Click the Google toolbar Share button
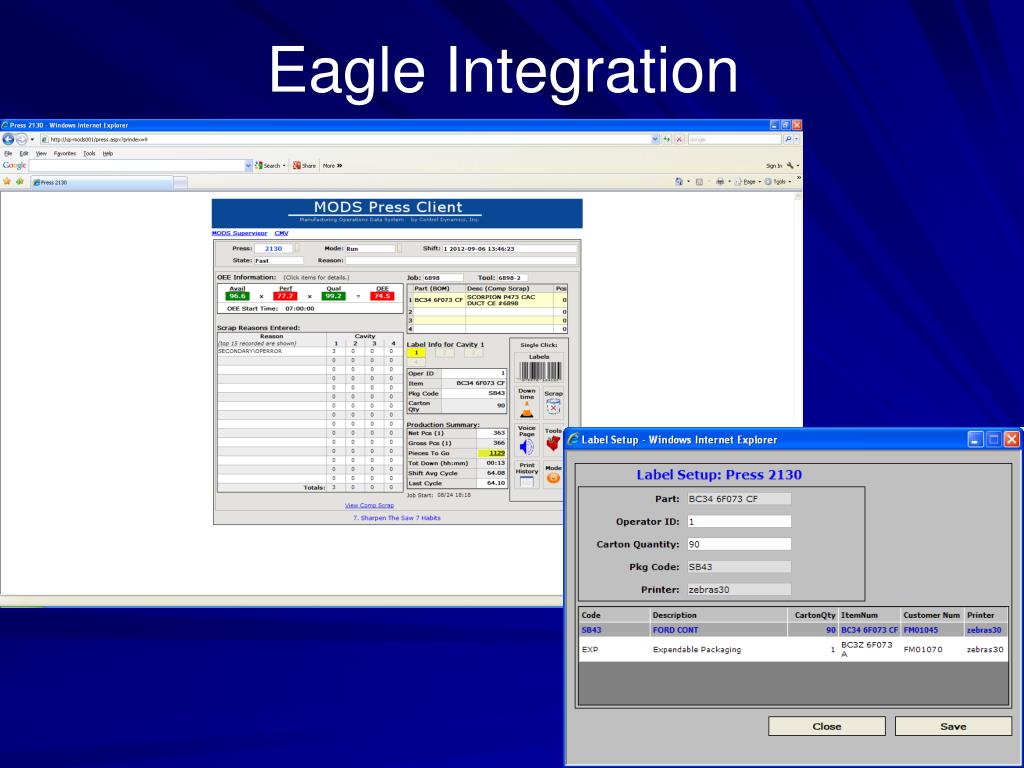Screen dimensions: 1024x768 pyautogui.click(x=304, y=166)
